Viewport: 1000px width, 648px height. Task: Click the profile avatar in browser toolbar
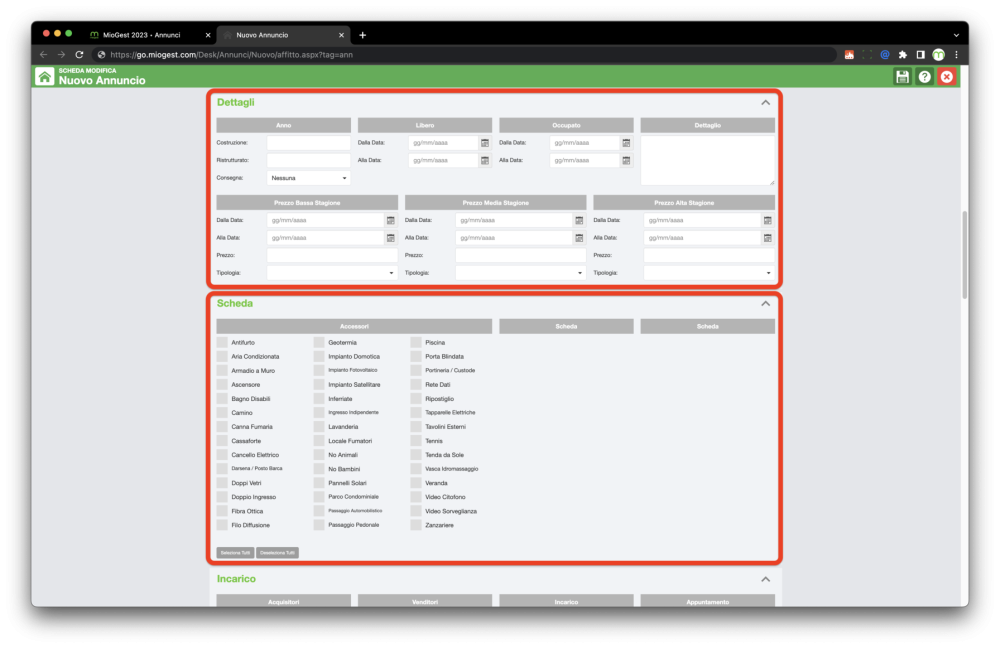point(938,55)
